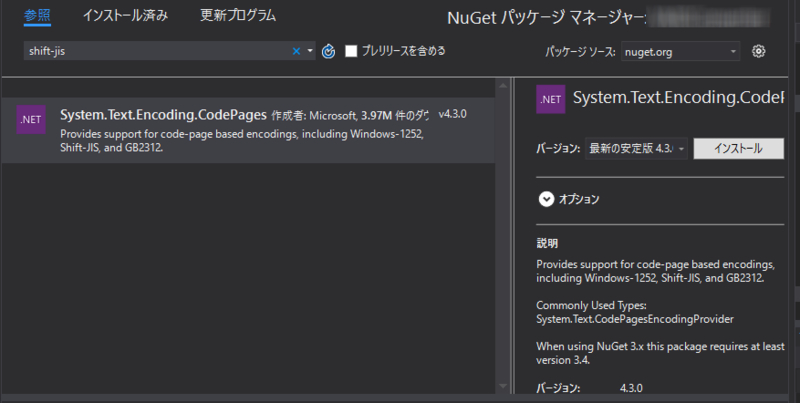Image resolution: width=800 pixels, height=403 pixels.
Task: Click the 4.3.0 version value at bottom
Action: (631, 388)
